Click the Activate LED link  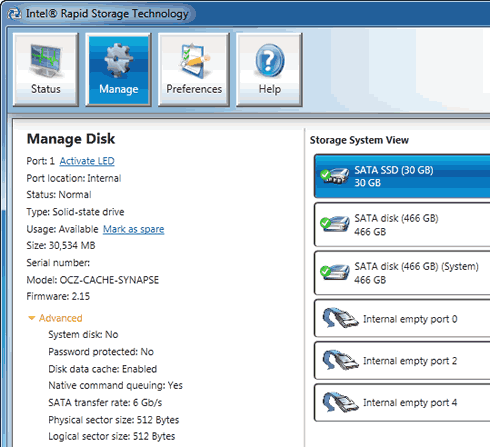coord(87,161)
